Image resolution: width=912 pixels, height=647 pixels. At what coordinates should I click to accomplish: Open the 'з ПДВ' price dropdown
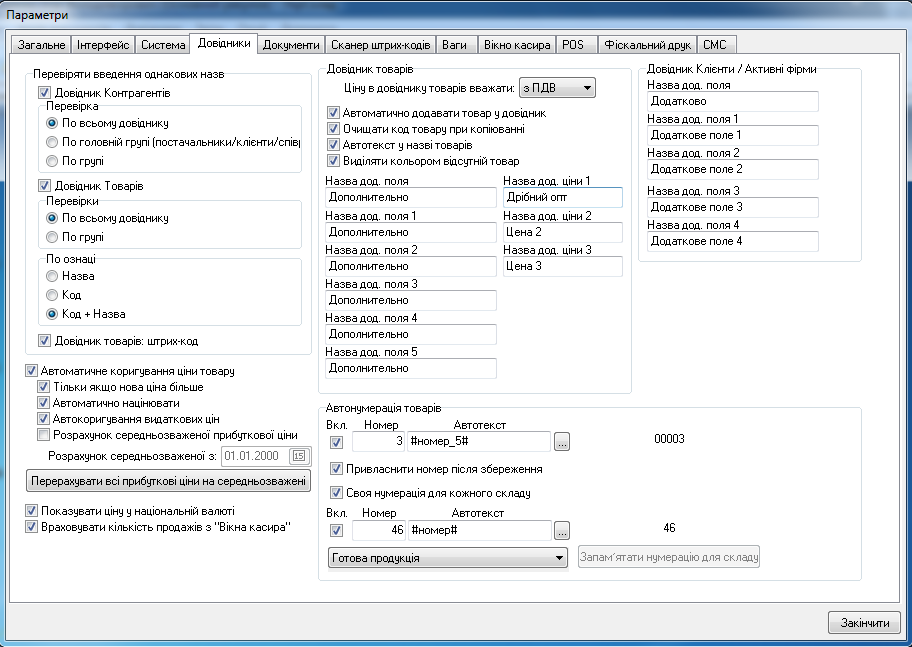557,88
